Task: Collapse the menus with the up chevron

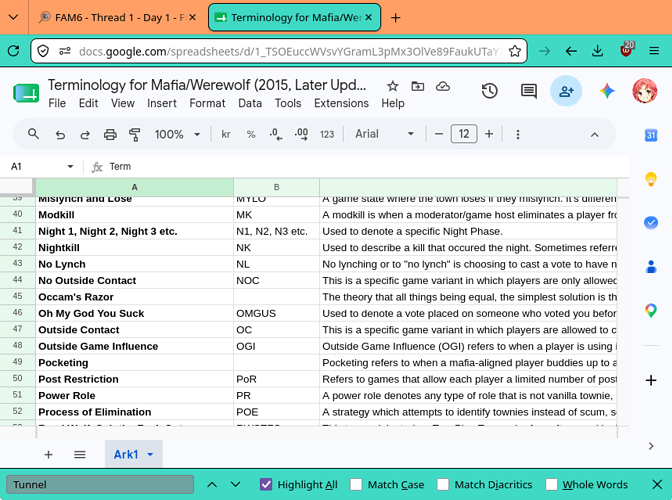Action: pyautogui.click(x=594, y=135)
